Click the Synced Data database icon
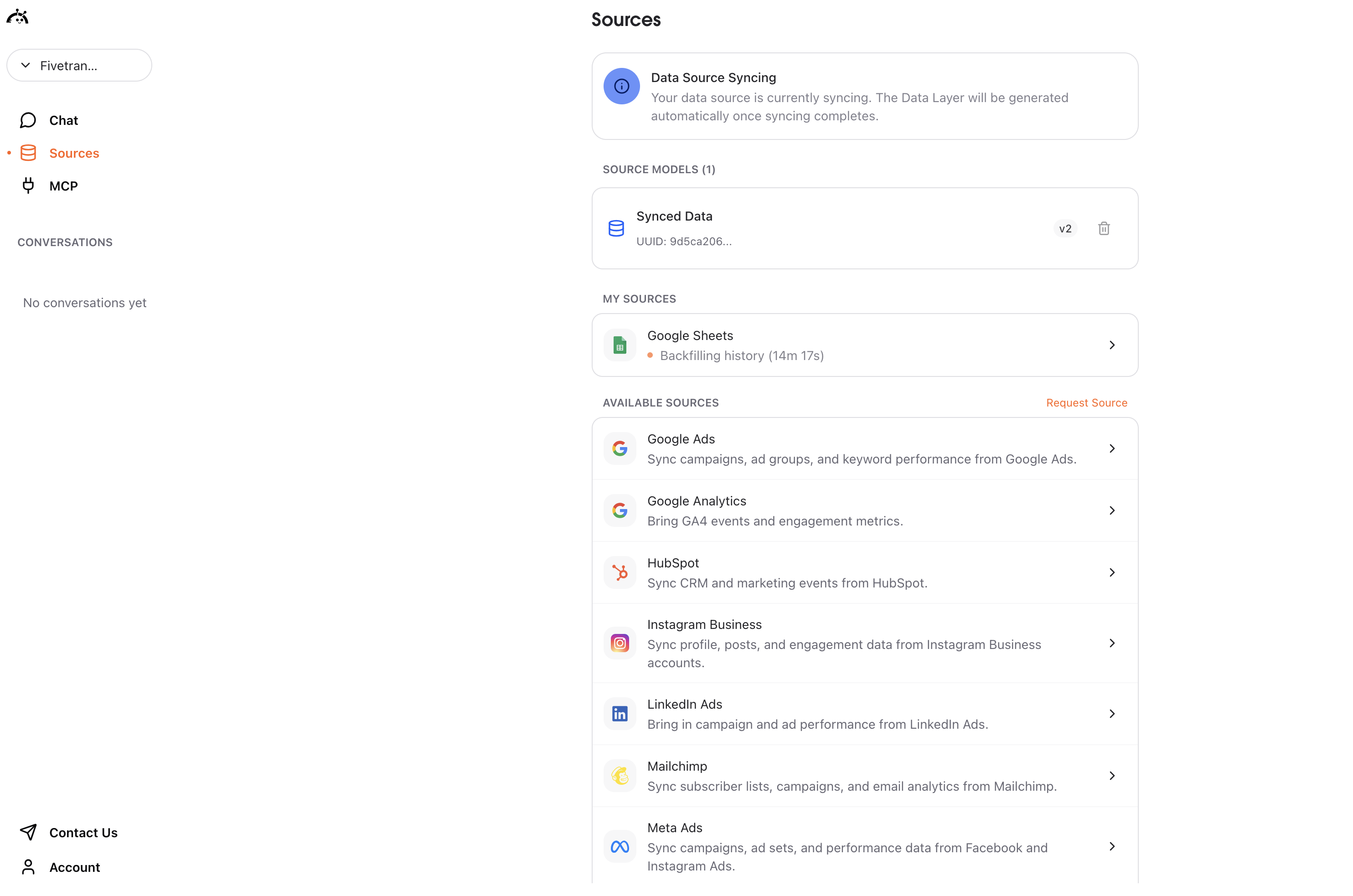 click(x=615, y=228)
